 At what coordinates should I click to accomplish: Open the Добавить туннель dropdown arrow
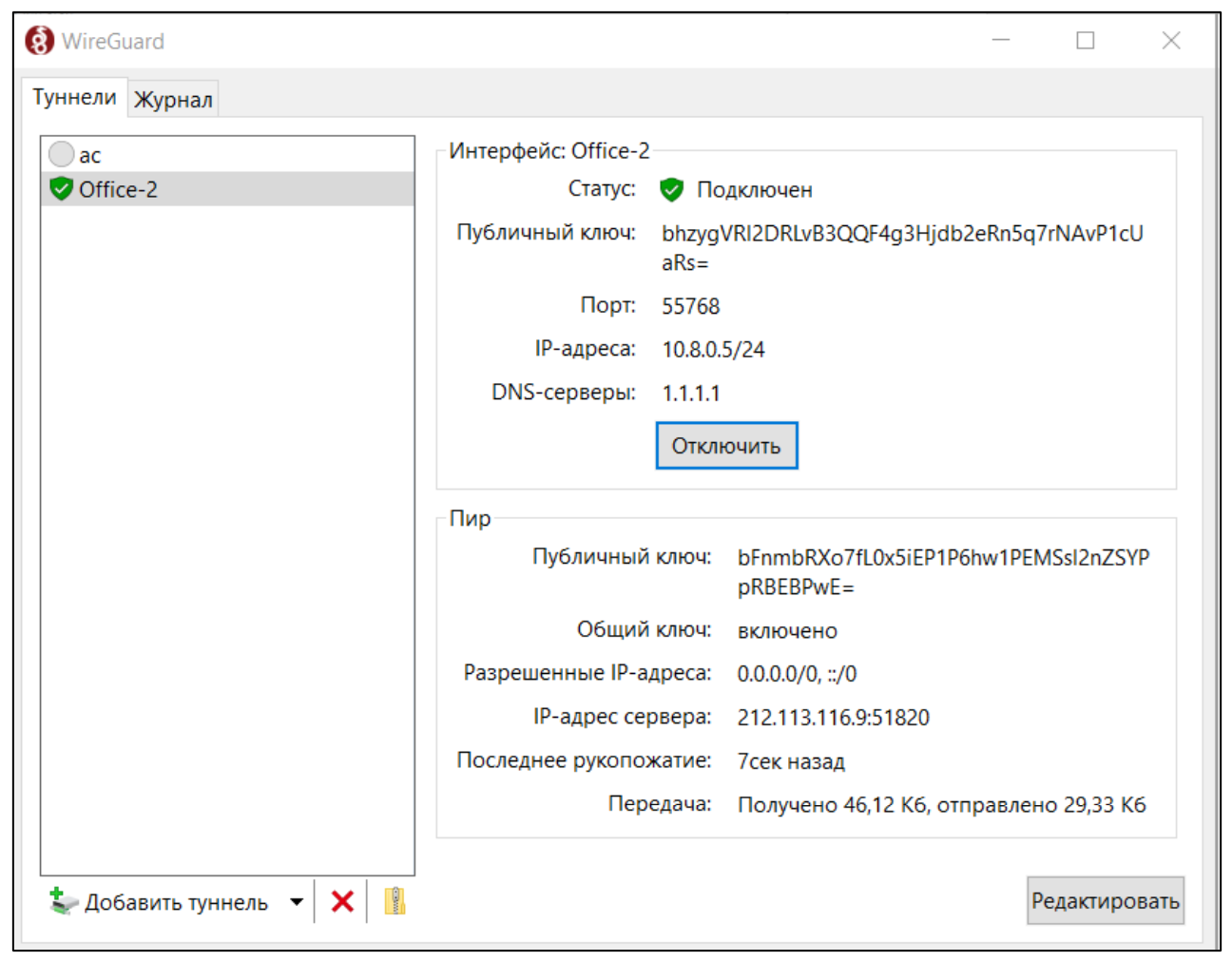298,901
